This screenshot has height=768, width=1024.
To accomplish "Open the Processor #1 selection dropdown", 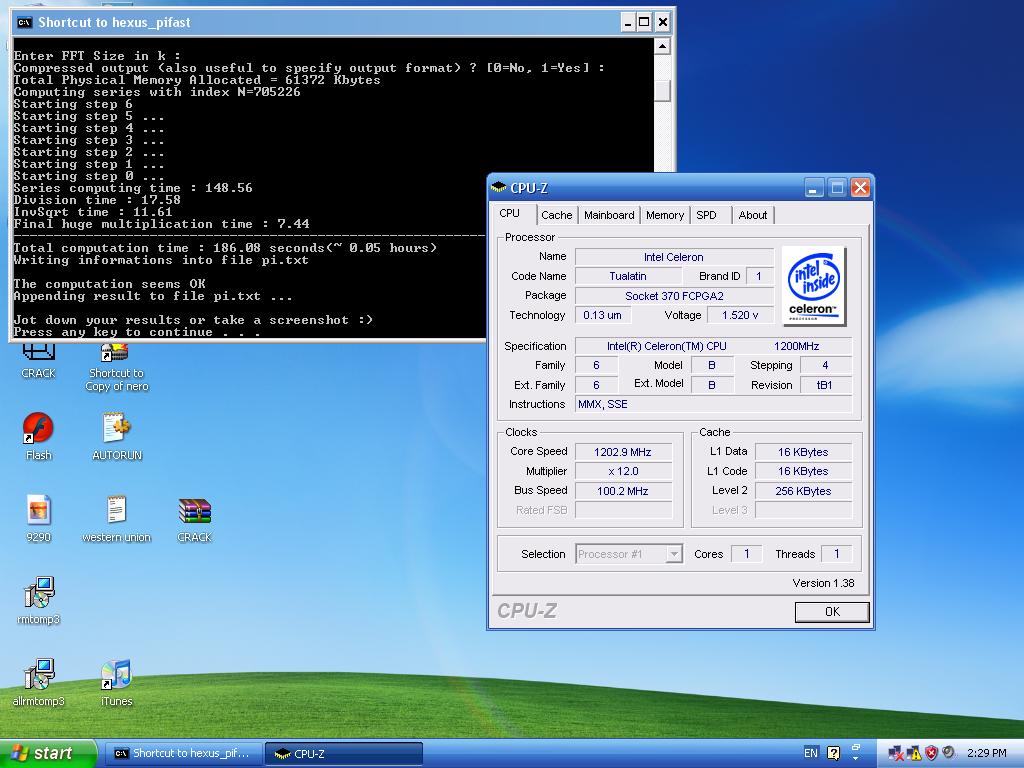I will pos(629,554).
